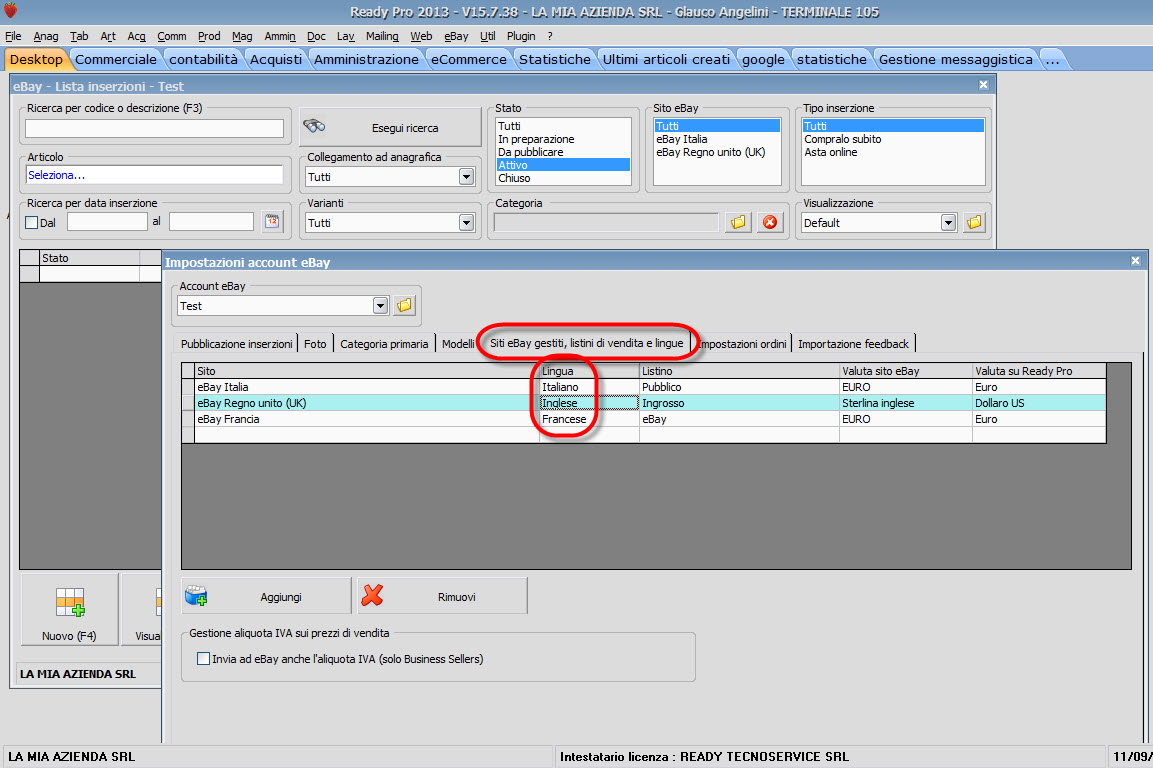Image resolution: width=1153 pixels, height=768 pixels.
Task: Click the Aggiungi button
Action: (266, 596)
